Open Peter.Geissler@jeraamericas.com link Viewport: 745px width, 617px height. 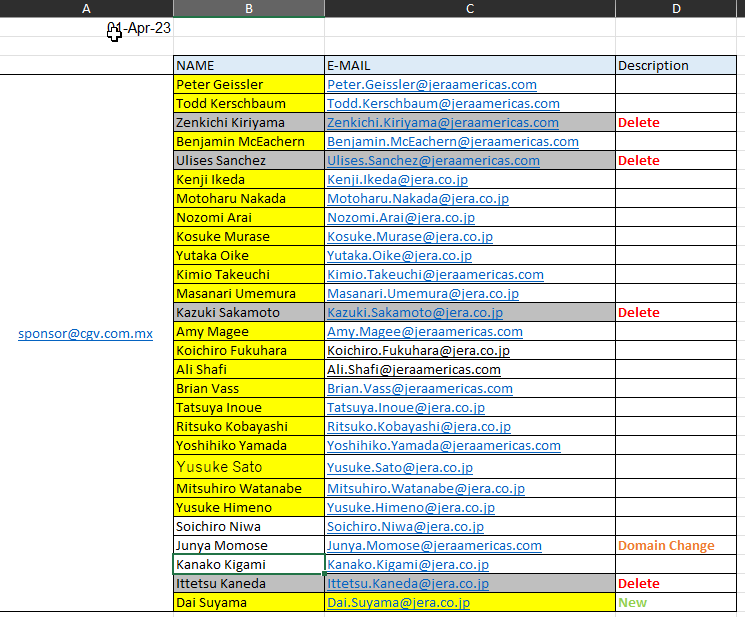click(432, 85)
